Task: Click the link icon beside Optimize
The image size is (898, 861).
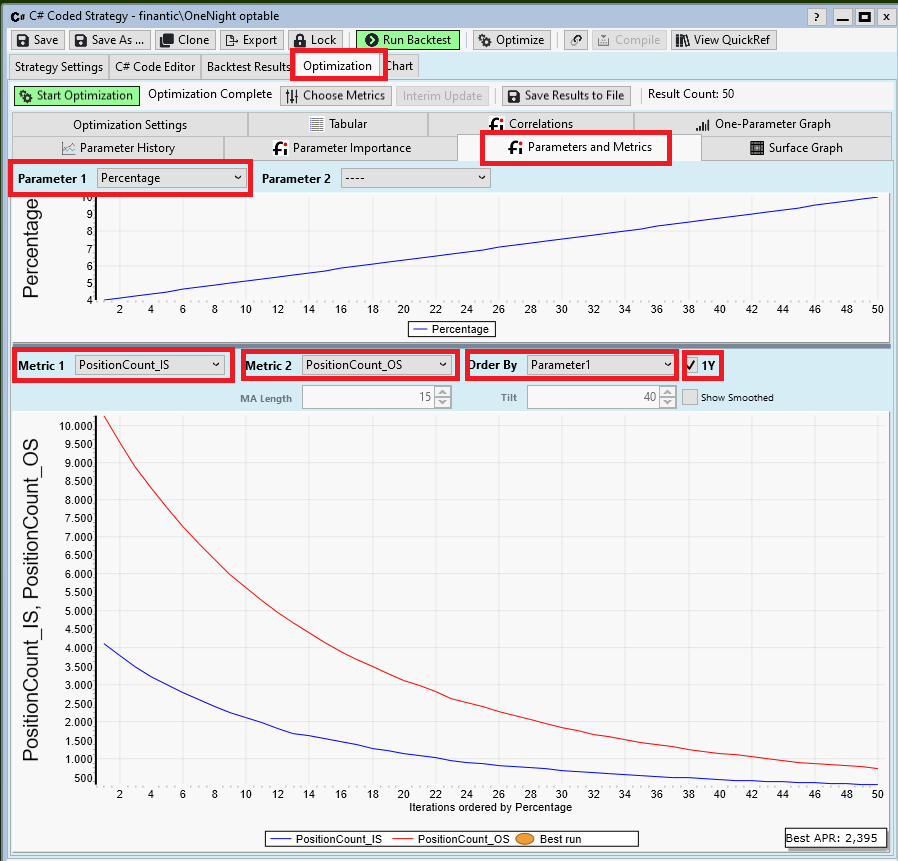Action: coord(575,40)
